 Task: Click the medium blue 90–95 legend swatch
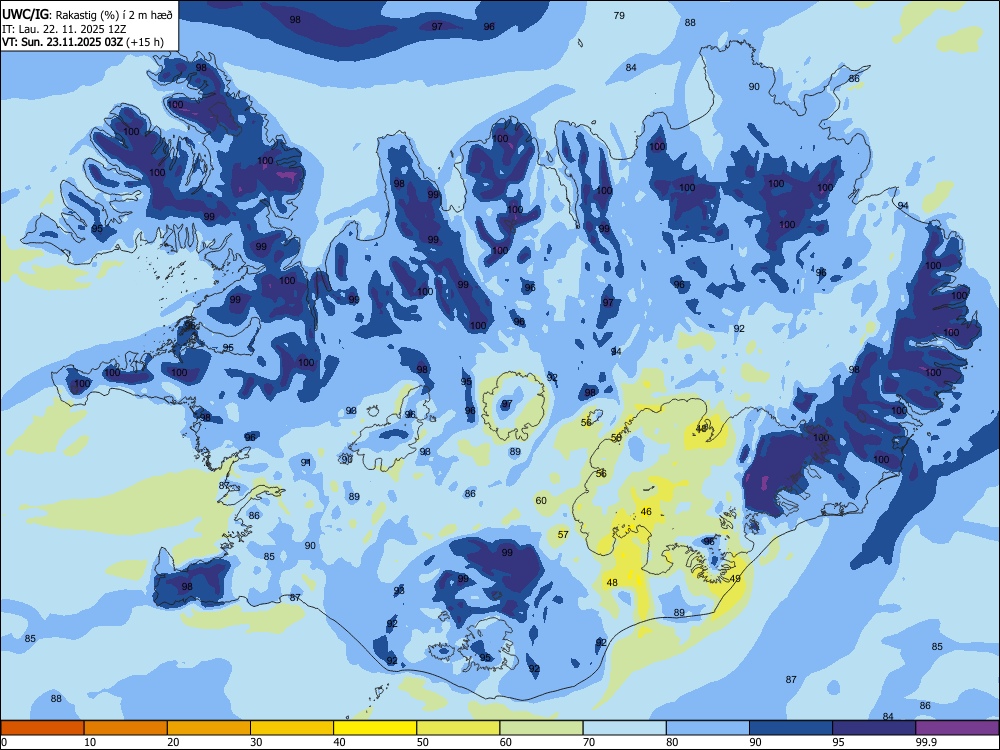pyautogui.click(x=791, y=728)
